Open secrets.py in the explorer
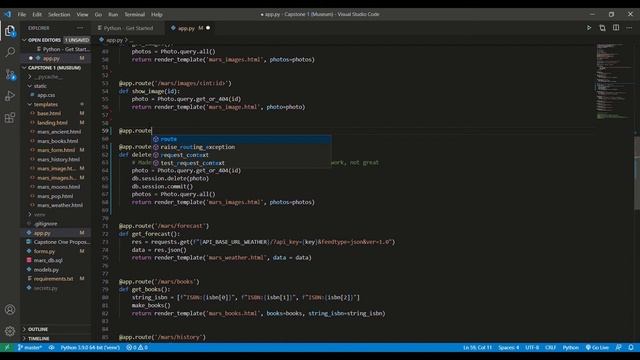640x360 pixels. (46, 288)
